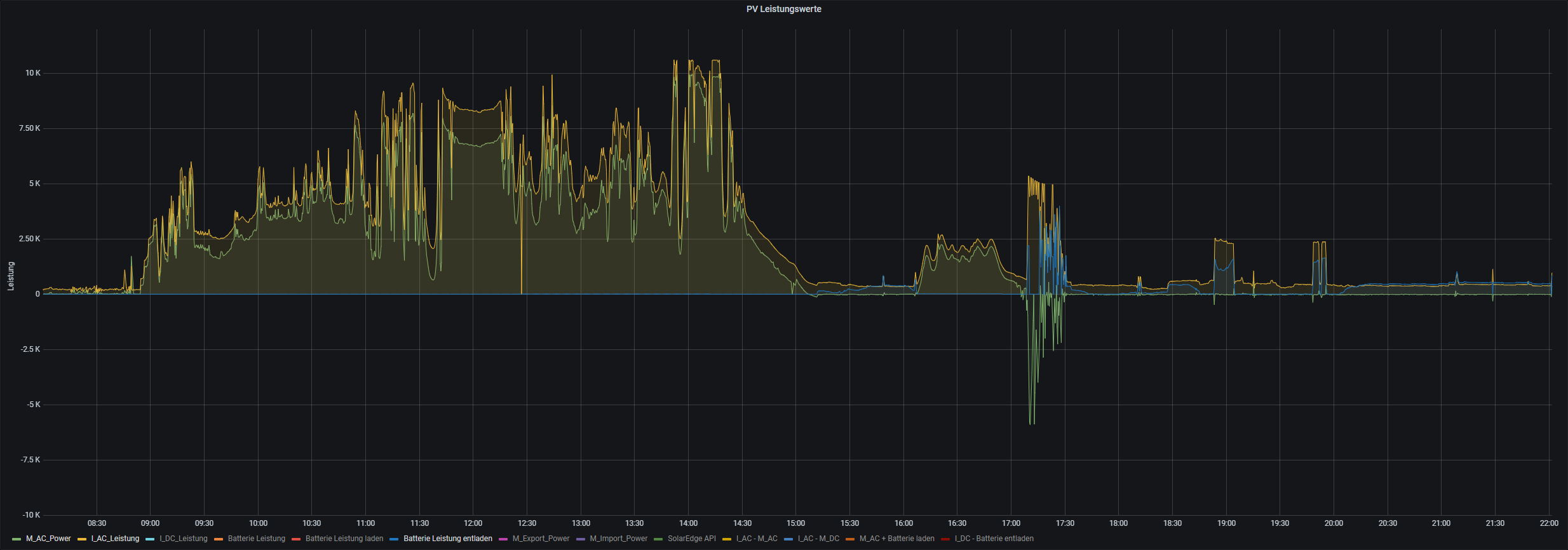1568x550 pixels.
Task: Enable the M_AC + Batterie laden series
Action: 896,539
